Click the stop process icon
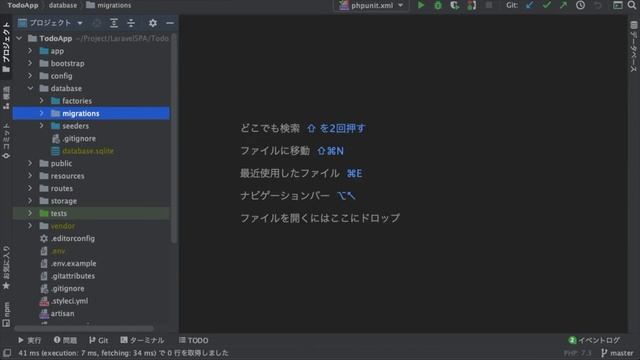This screenshot has height=360, width=640. tap(489, 5)
